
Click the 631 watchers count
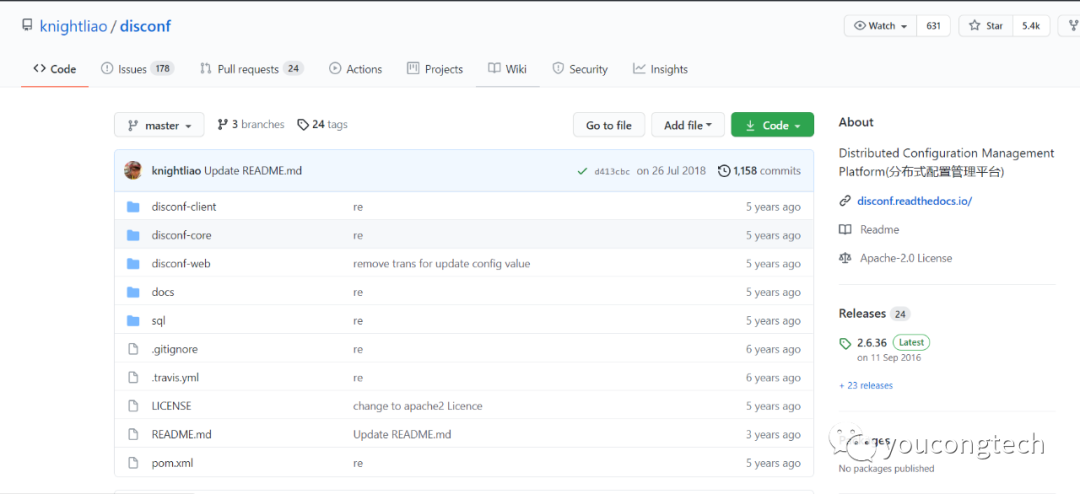point(933,26)
